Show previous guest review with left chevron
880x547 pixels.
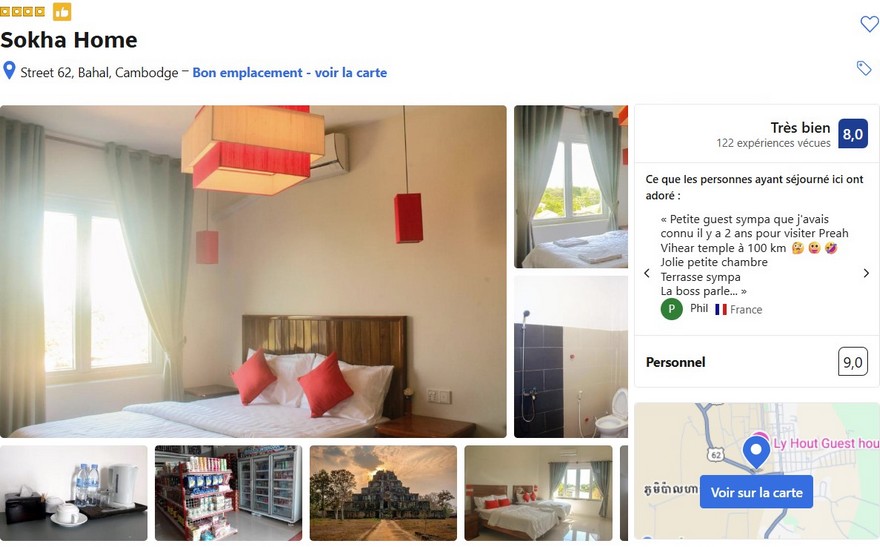click(x=647, y=273)
